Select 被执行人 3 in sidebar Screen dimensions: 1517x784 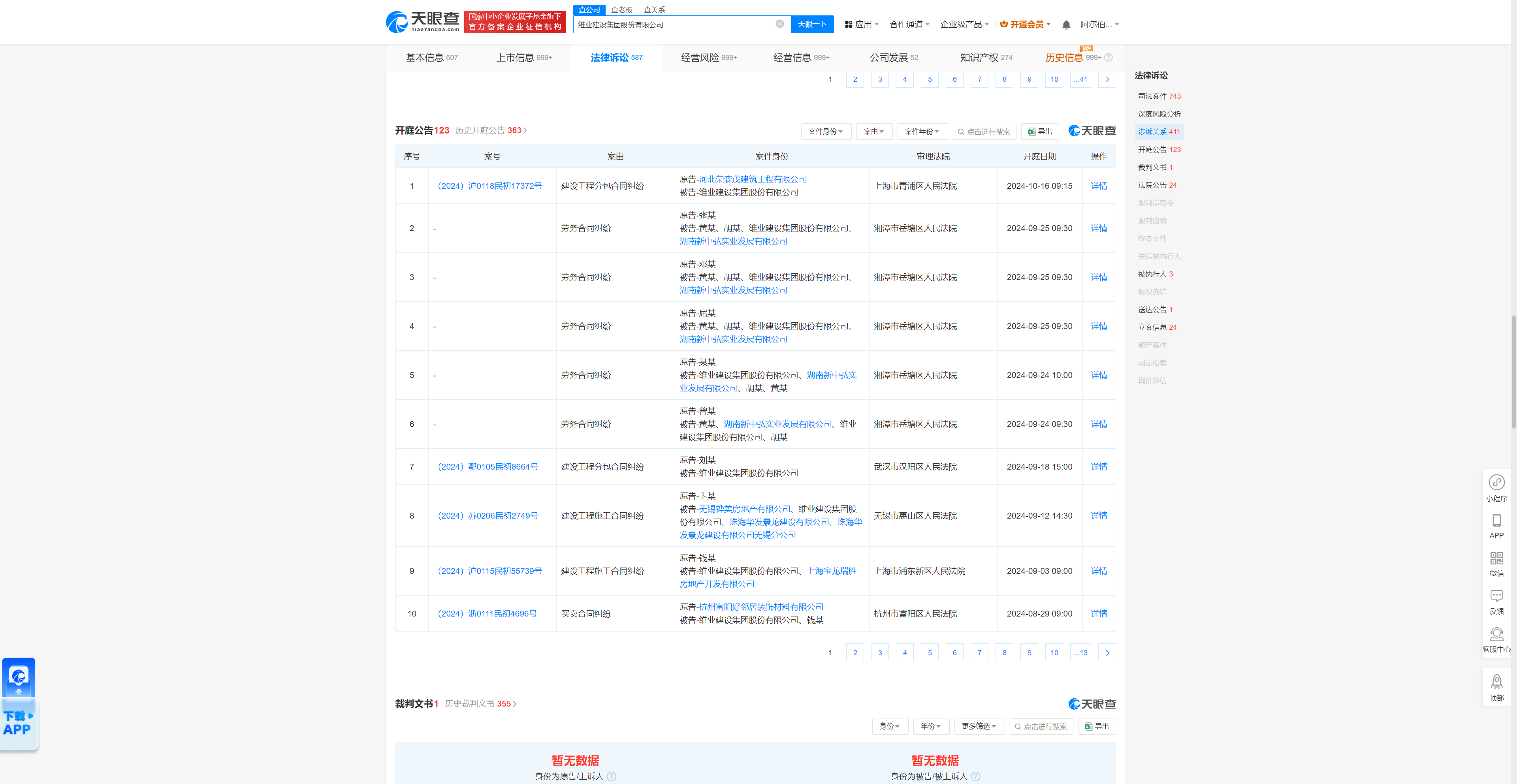pyautogui.click(x=1156, y=274)
